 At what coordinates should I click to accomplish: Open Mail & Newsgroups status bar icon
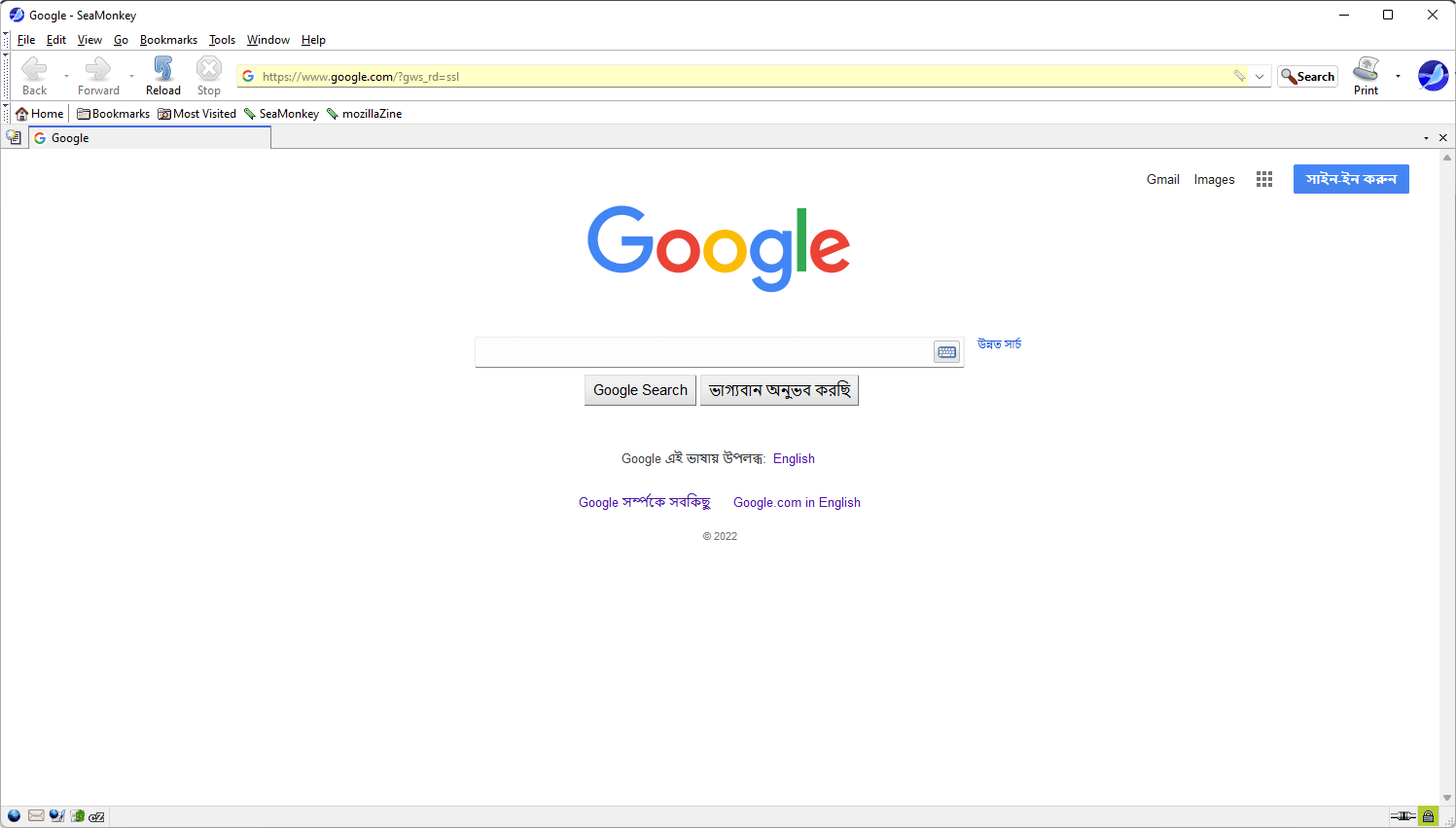(36, 816)
